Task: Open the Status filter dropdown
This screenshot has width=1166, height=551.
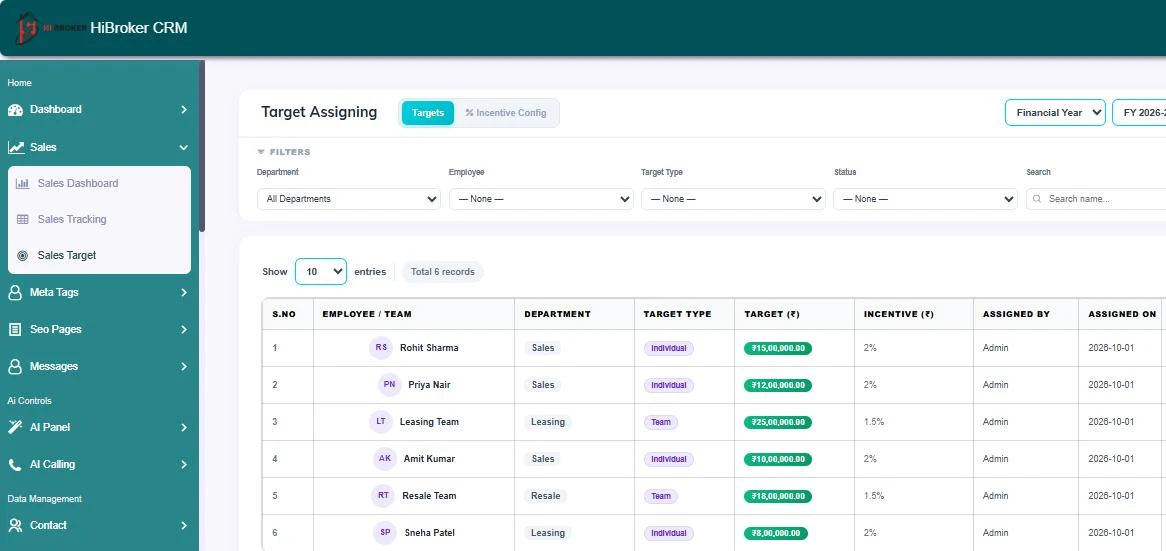Action: (x=925, y=199)
